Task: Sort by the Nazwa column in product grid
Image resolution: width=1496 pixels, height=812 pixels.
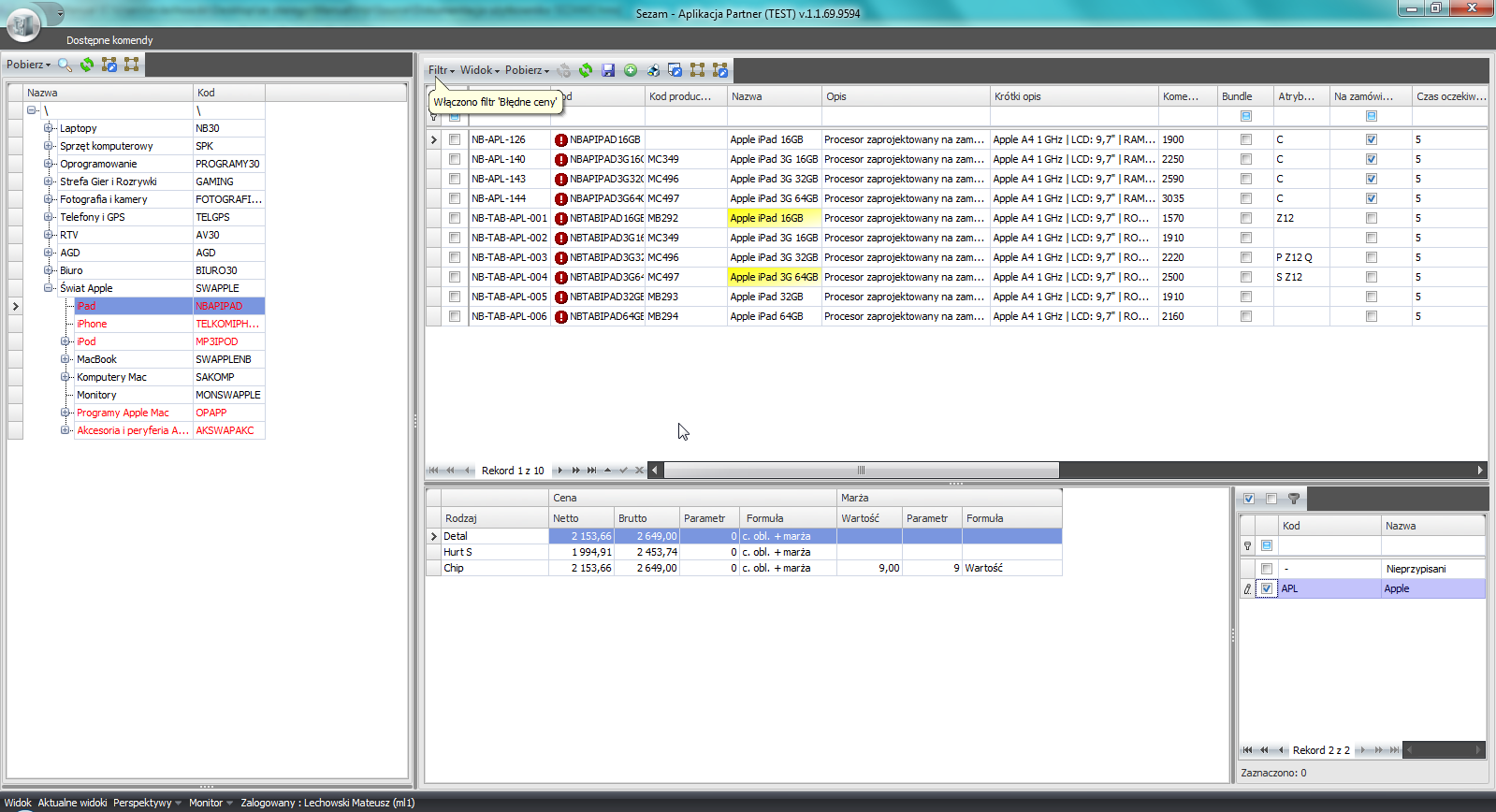Action: click(775, 96)
